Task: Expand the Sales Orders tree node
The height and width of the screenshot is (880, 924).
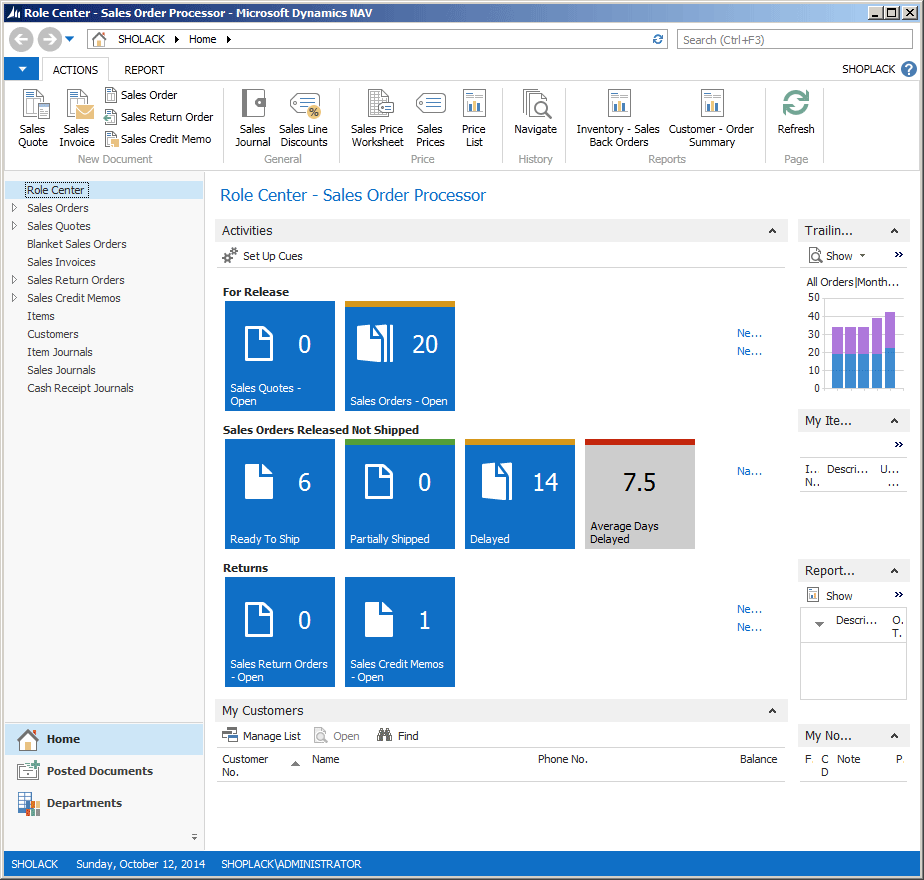Action: [x=15, y=207]
